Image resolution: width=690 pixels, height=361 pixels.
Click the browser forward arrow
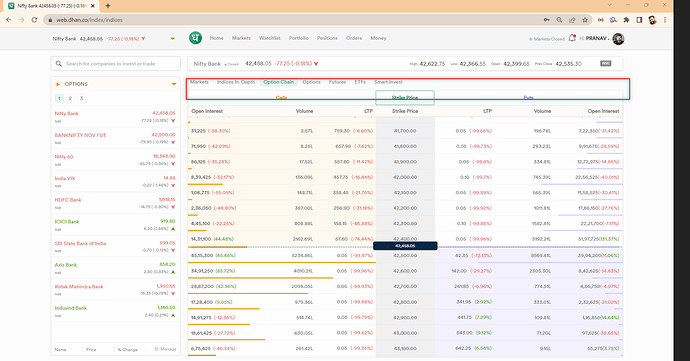(x=22, y=20)
